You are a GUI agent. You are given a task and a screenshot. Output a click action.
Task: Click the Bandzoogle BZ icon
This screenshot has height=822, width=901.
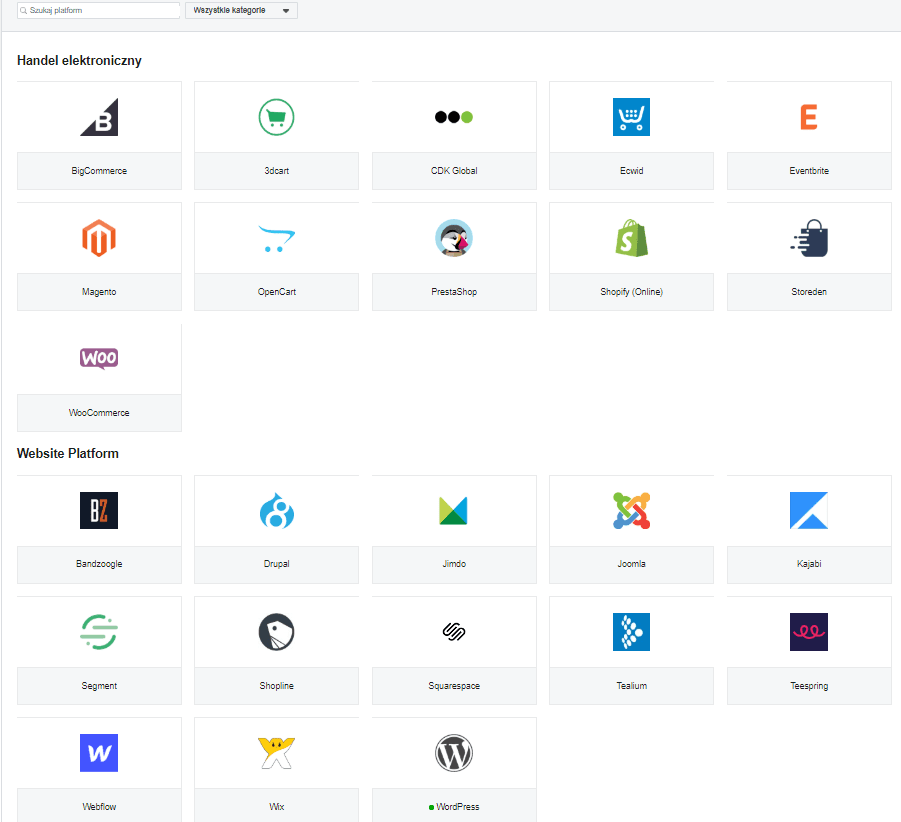click(x=99, y=510)
